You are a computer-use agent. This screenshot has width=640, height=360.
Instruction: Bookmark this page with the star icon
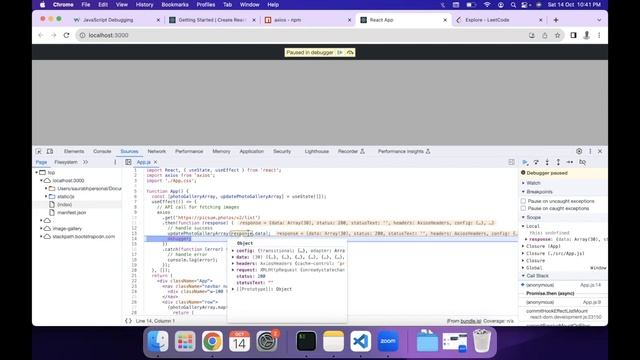tap(557, 36)
